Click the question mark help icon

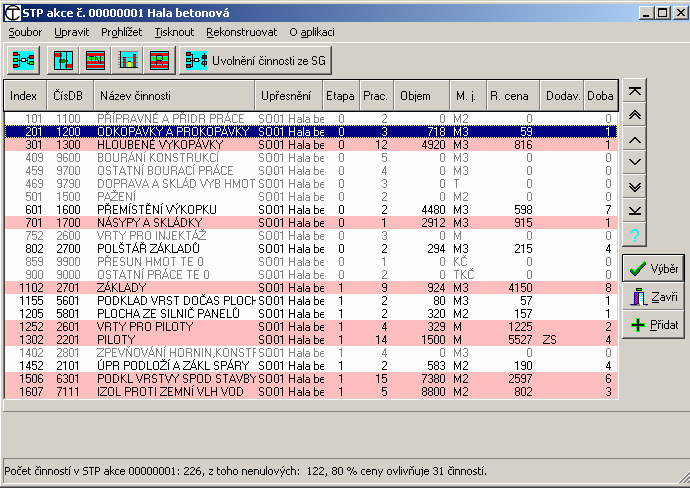tap(634, 235)
